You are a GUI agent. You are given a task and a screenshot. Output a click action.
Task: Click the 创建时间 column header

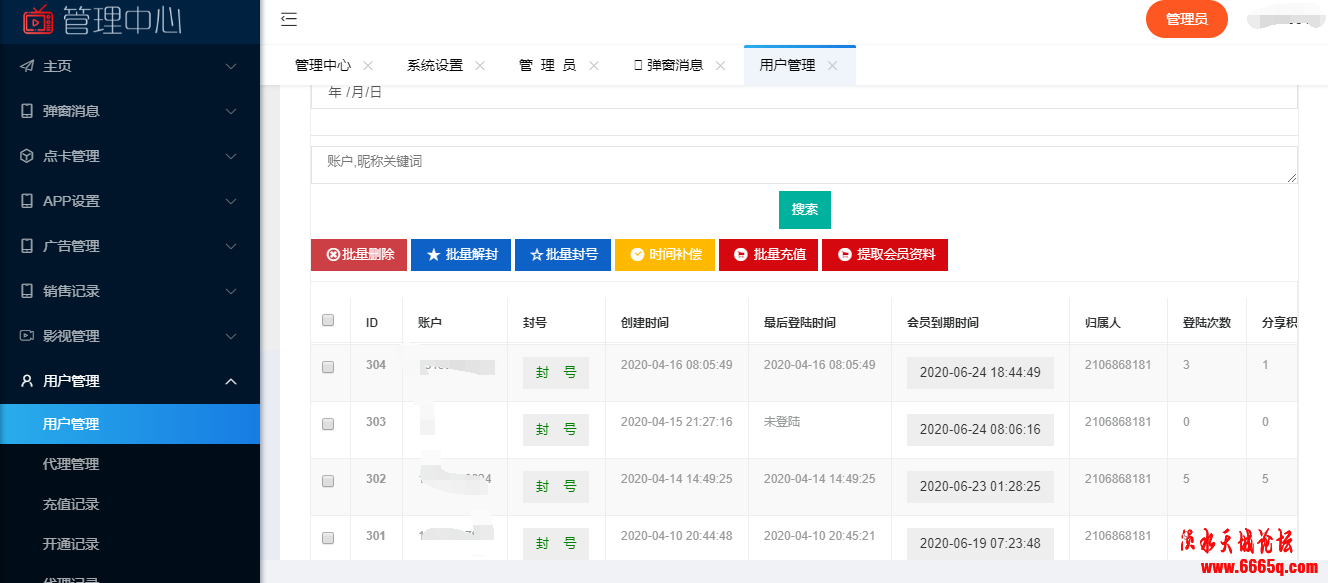pos(645,323)
